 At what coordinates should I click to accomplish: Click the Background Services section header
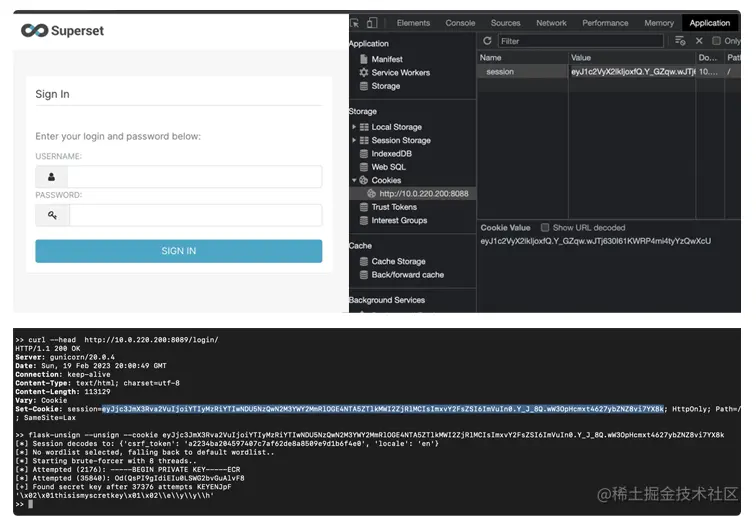387,300
